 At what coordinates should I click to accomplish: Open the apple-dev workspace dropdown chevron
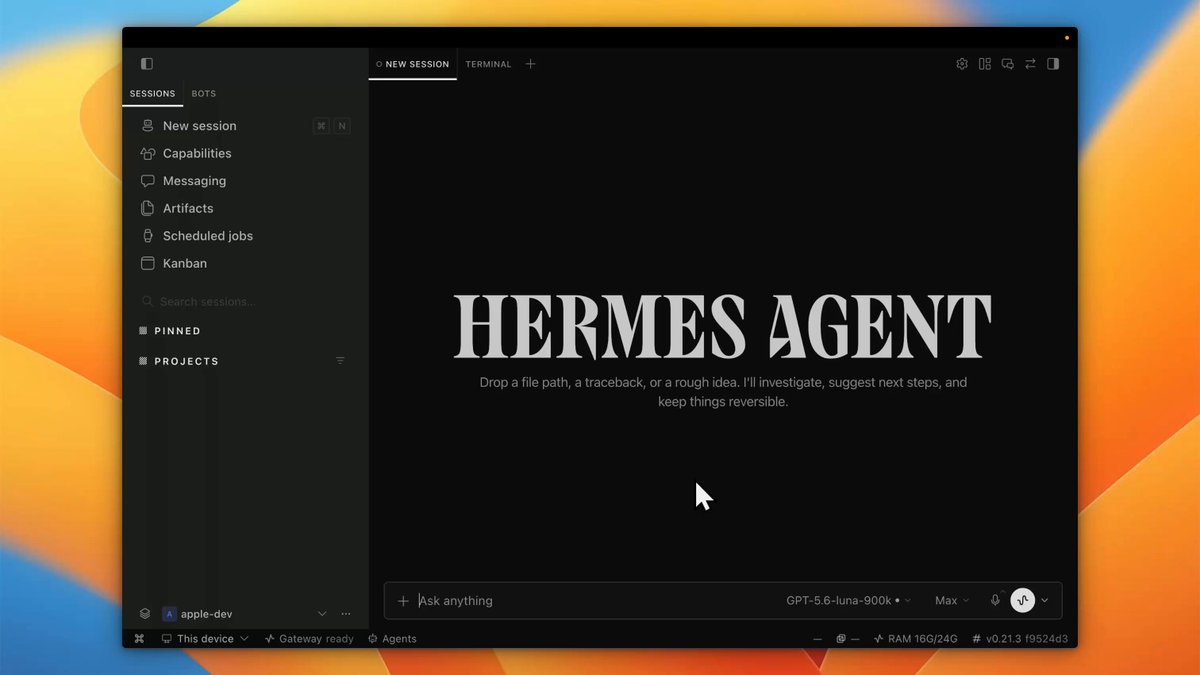[x=322, y=614]
